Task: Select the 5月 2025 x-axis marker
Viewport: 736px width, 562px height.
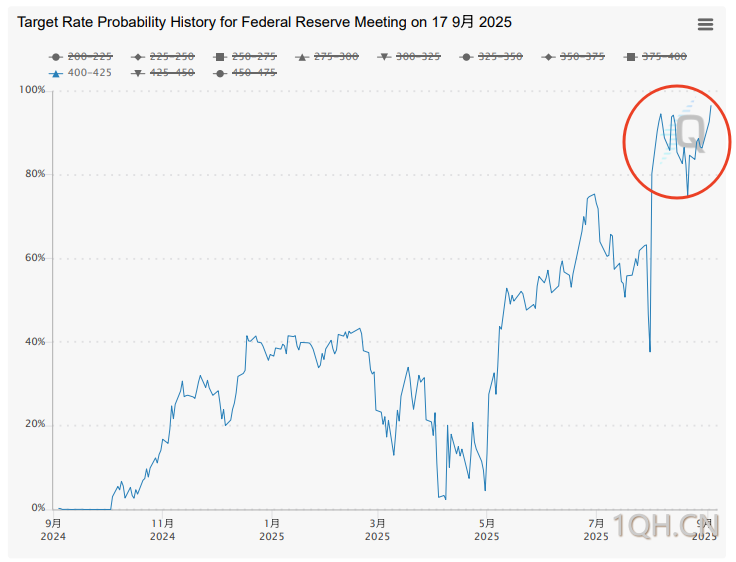Action: (487, 530)
